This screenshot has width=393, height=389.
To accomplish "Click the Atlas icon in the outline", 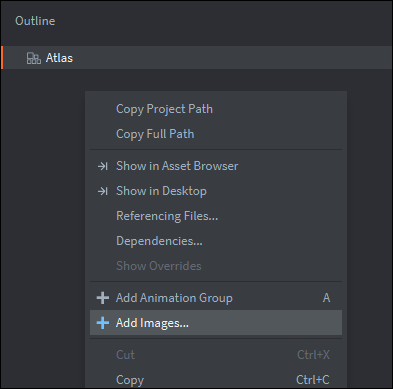I will pos(34,58).
